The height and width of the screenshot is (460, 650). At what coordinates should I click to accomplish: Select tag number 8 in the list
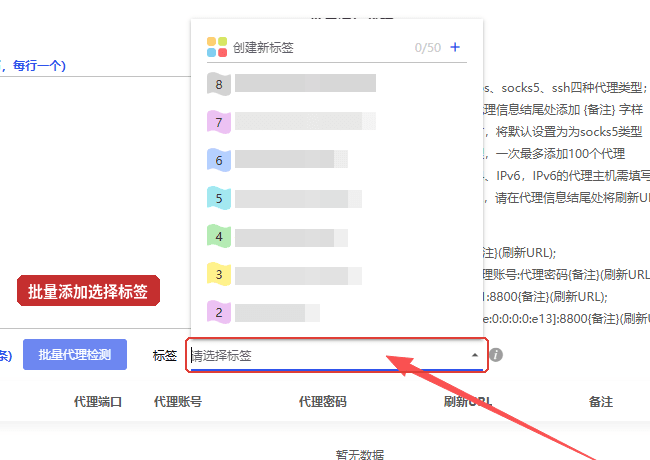click(x=337, y=84)
